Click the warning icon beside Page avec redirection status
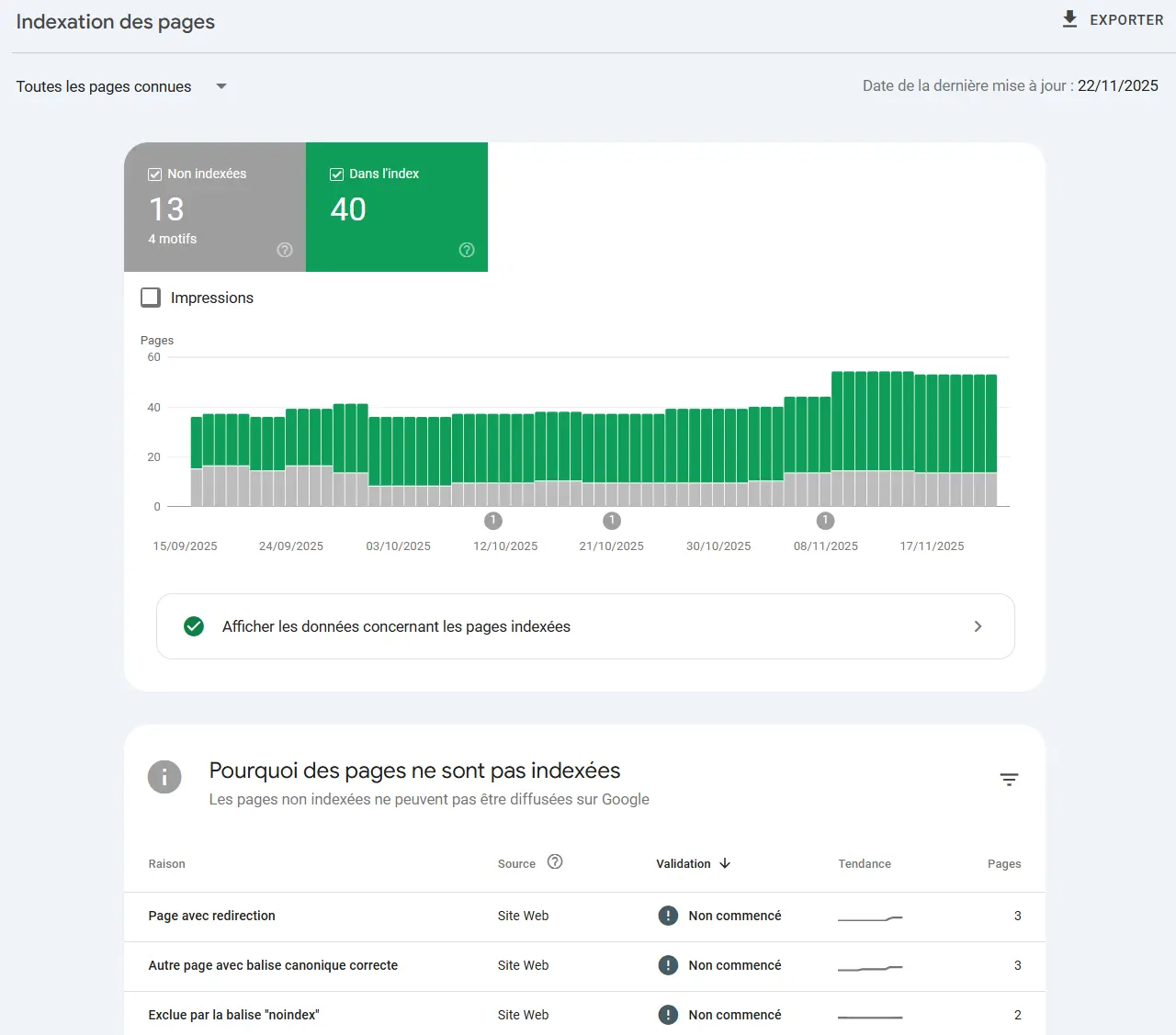 click(x=668, y=916)
